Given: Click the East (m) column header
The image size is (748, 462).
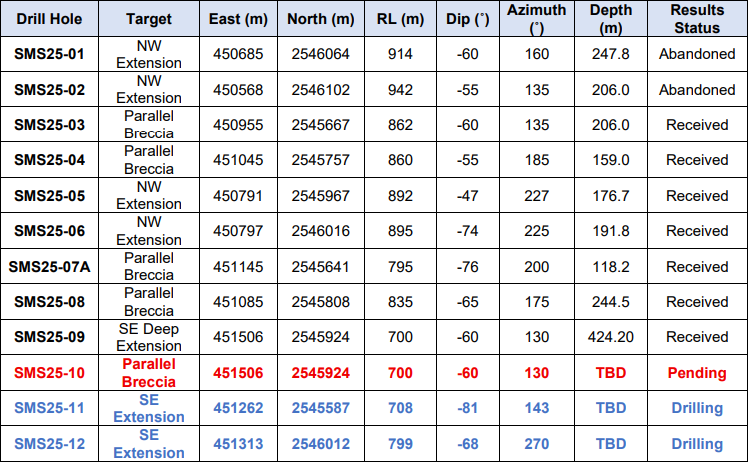Looking at the screenshot, I should click(237, 19).
